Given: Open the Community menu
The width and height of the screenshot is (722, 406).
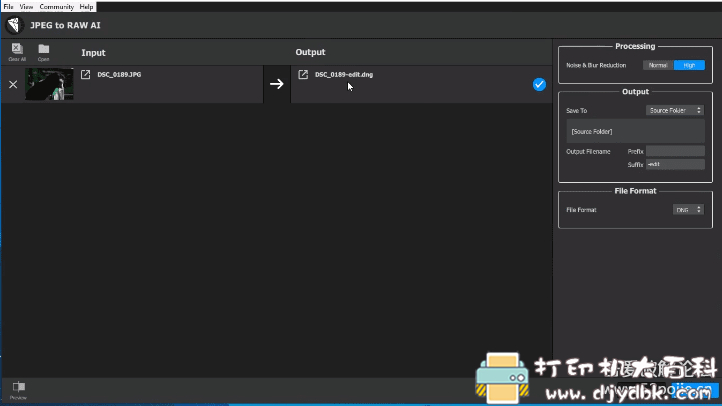Looking at the screenshot, I should (x=57, y=7).
